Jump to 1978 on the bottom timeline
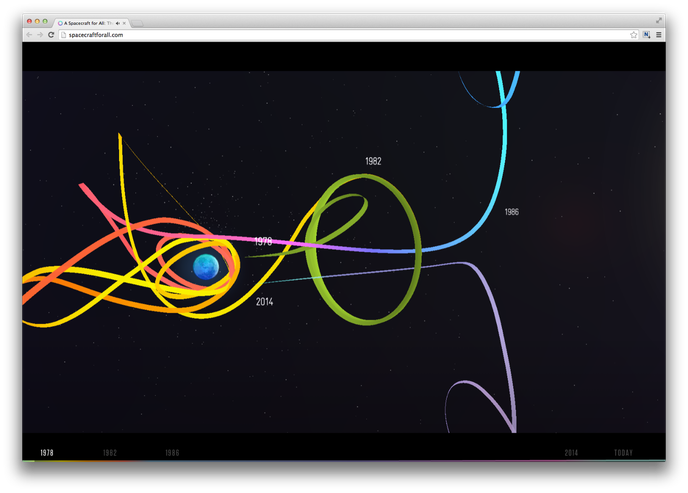Screen dimensions: 688x493 click(x=47, y=453)
